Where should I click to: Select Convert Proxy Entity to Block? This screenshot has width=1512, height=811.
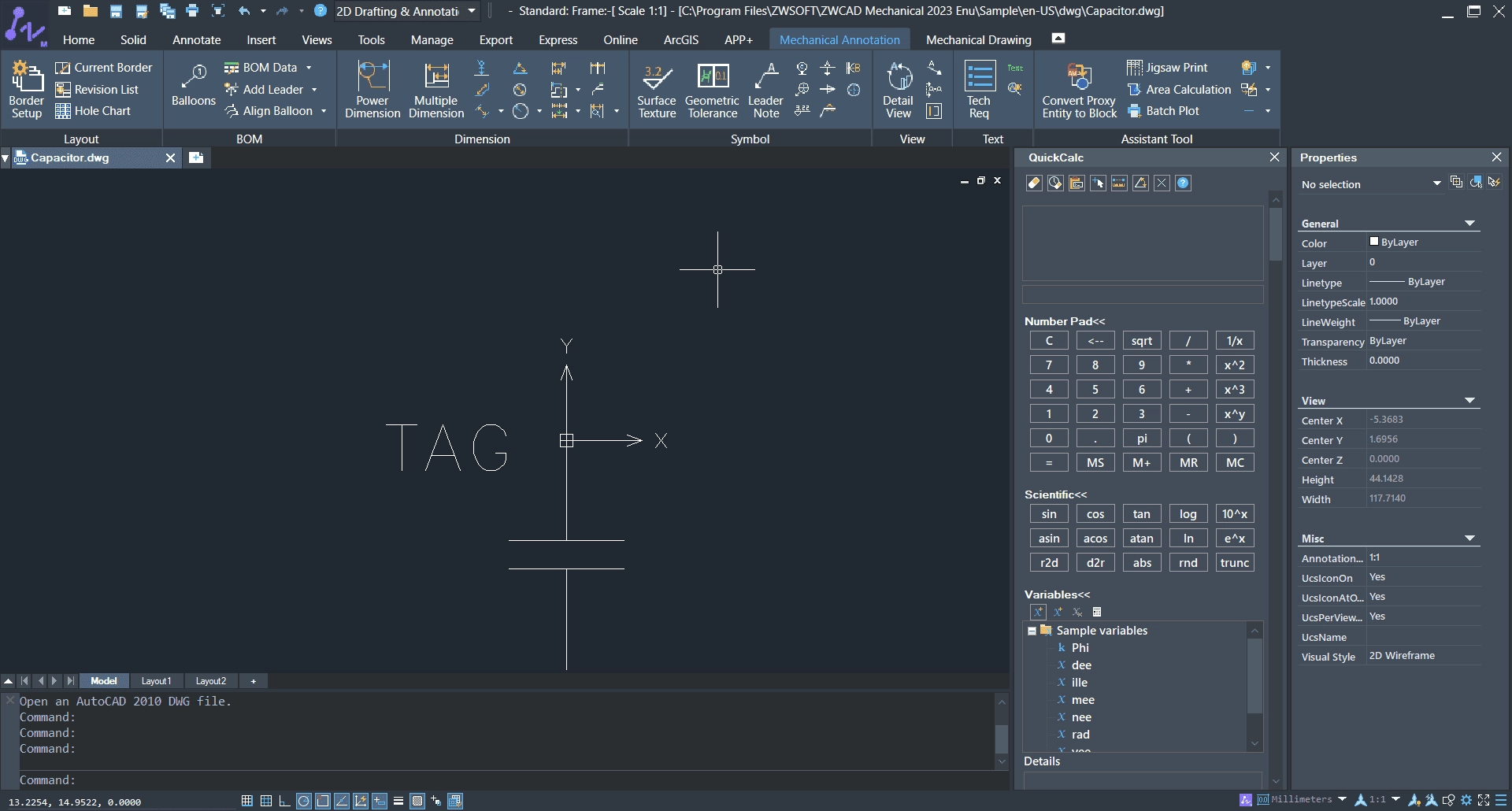click(x=1080, y=90)
